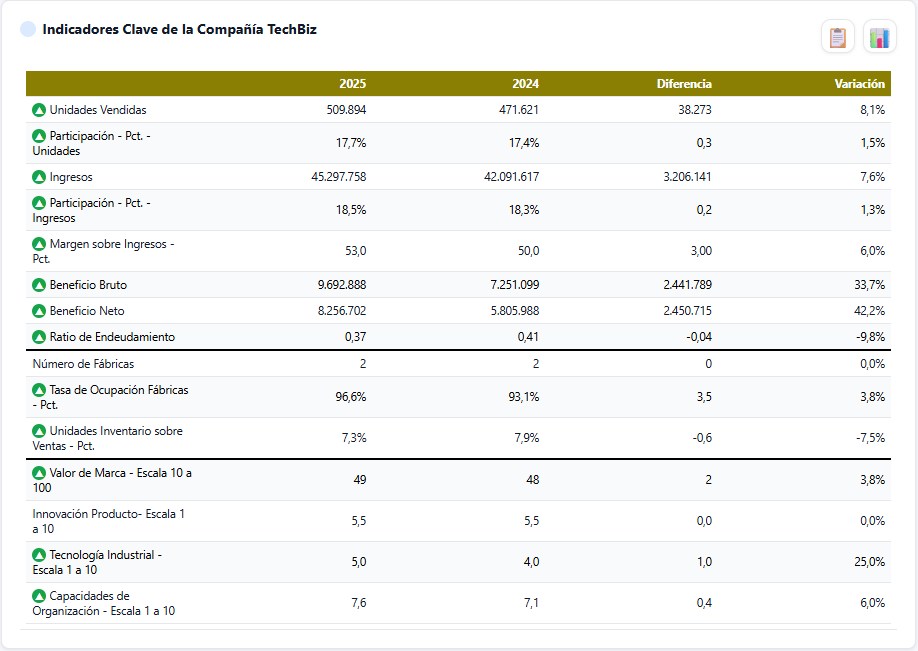Click the Tecnología Industrial variation 25,0%
Screen dimensions: 918x651
(869, 562)
